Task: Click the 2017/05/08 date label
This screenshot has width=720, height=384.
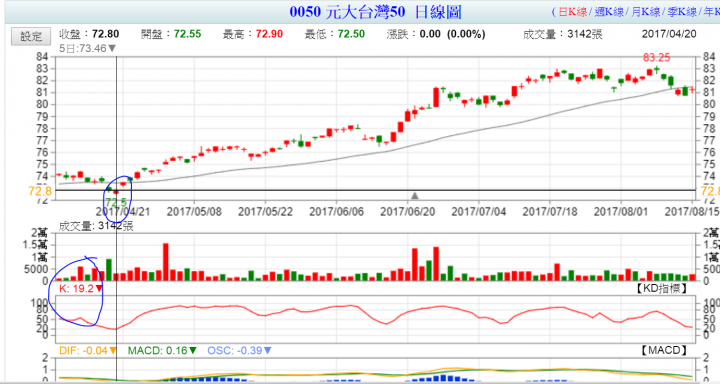Action: (x=194, y=212)
